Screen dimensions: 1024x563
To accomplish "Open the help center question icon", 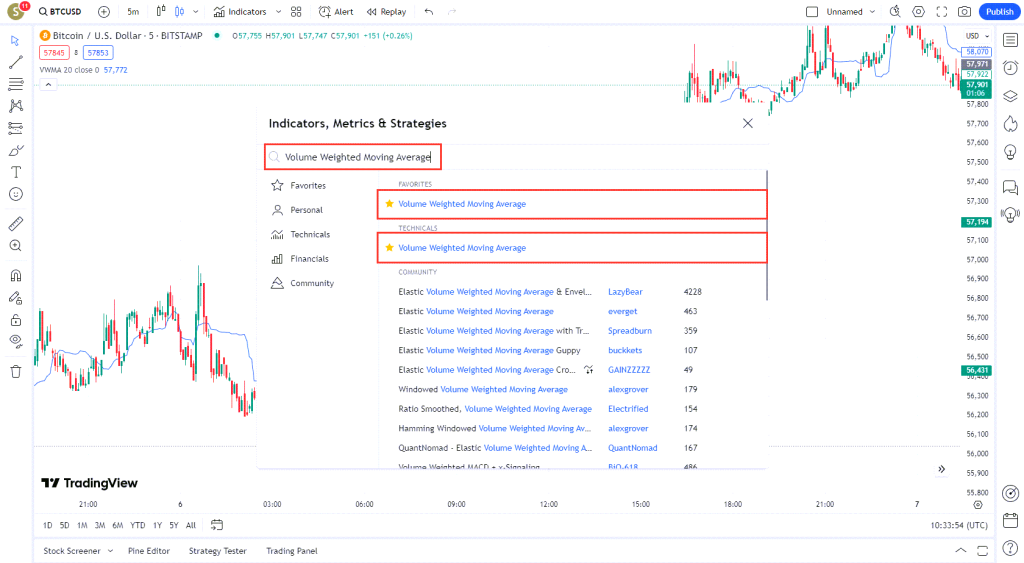I will coord(1010,550).
